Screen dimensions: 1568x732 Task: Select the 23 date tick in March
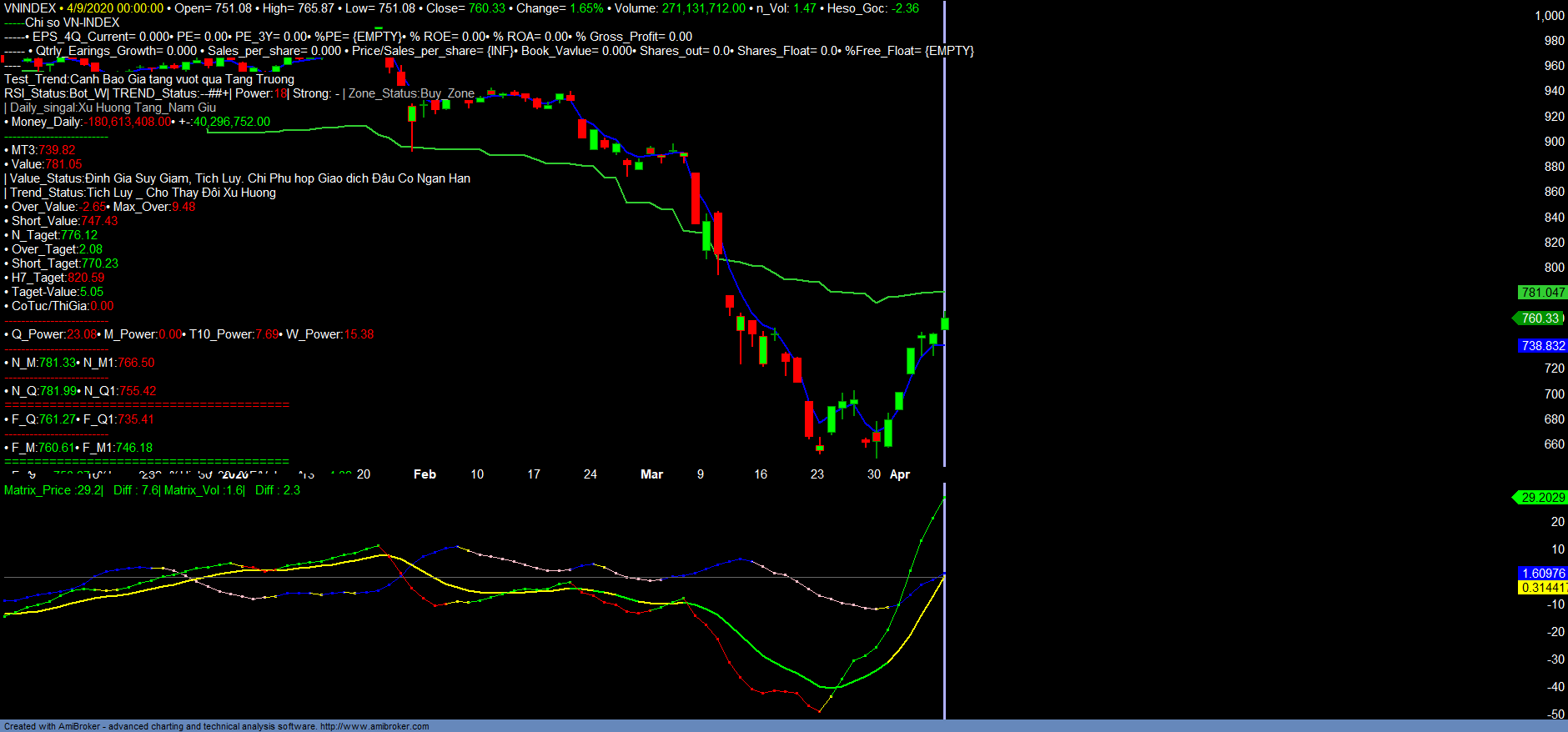point(817,474)
